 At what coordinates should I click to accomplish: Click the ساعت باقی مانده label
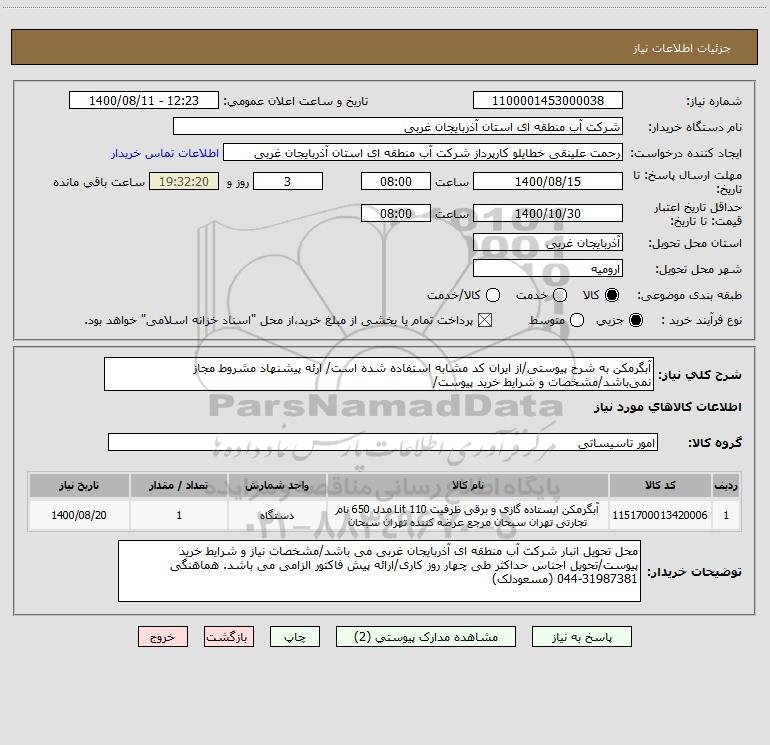point(99,182)
